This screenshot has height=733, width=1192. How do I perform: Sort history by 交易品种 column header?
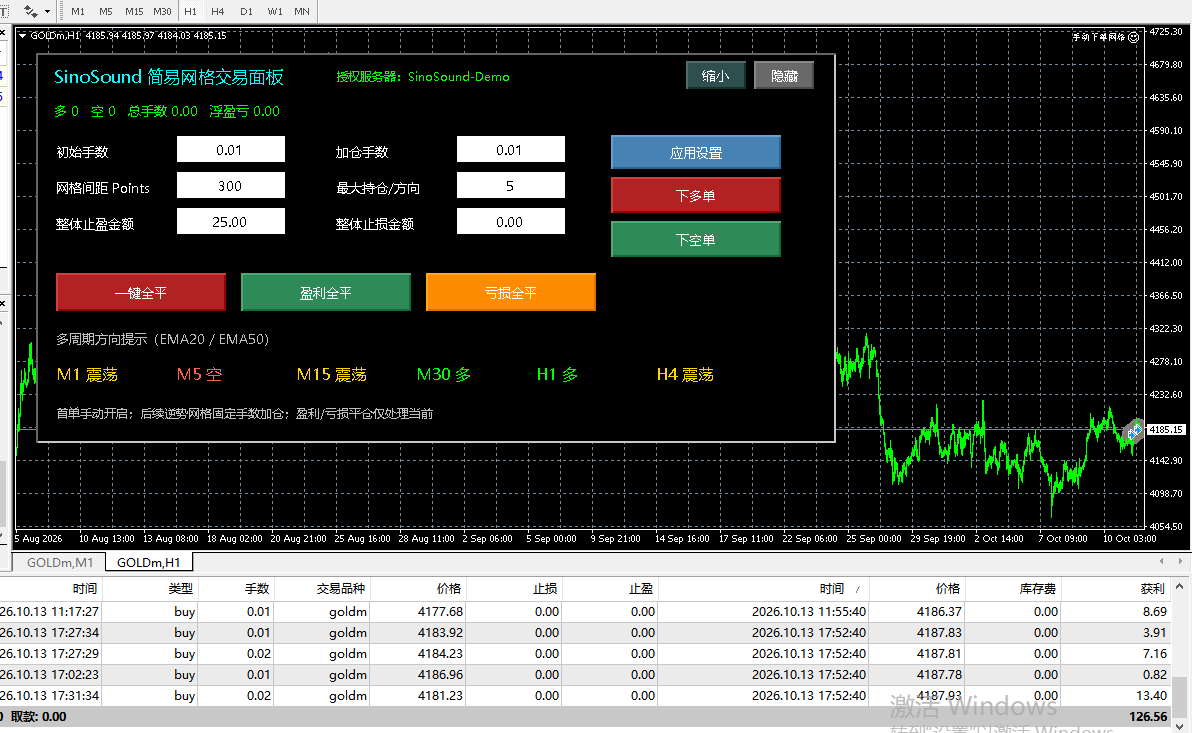(322, 589)
